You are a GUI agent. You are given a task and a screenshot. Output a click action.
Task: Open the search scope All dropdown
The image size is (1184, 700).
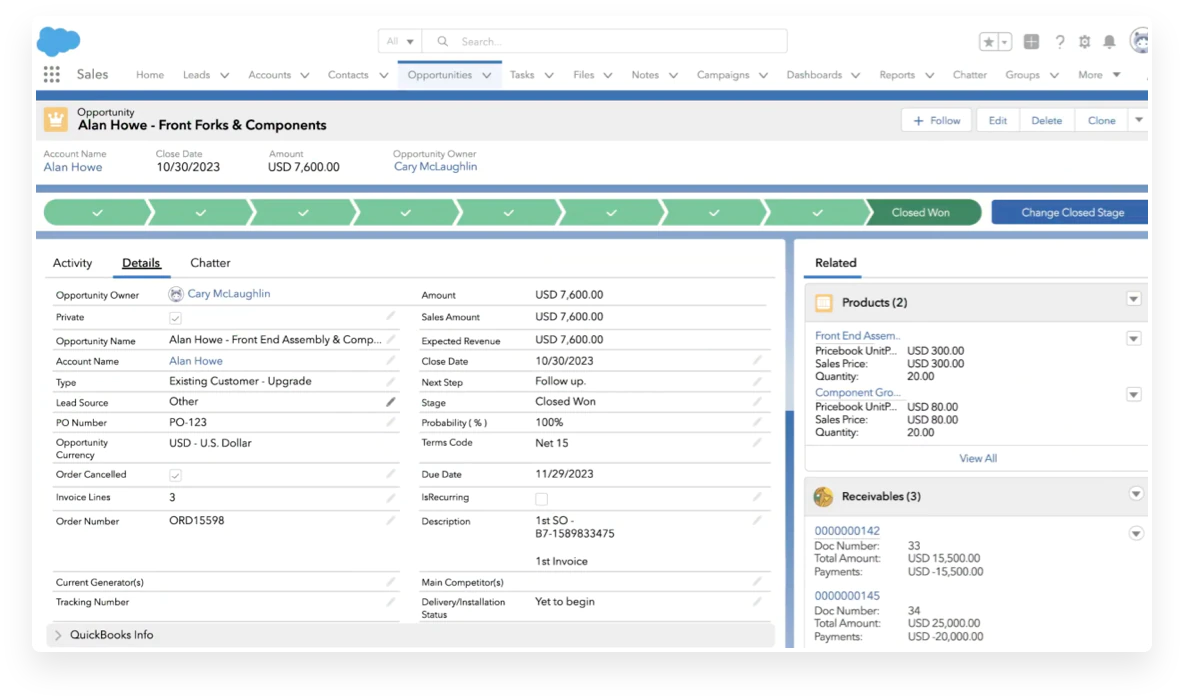point(400,42)
